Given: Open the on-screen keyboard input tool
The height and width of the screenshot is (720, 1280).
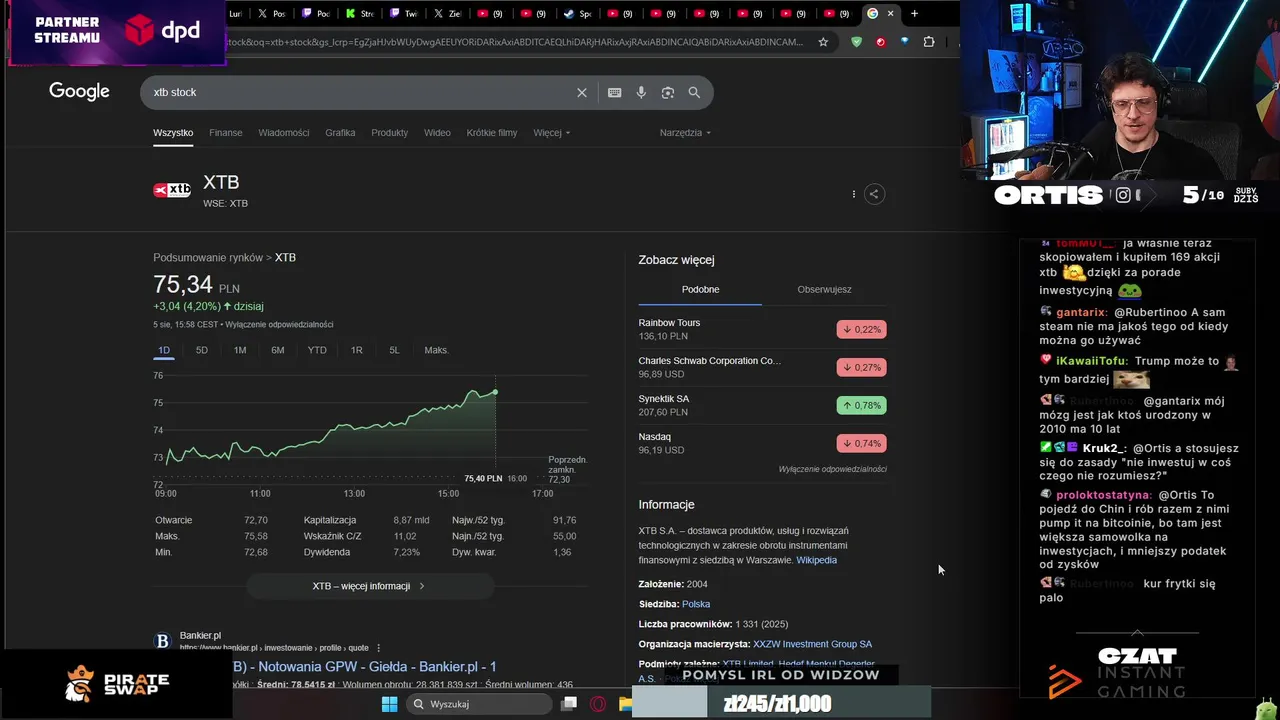Looking at the screenshot, I should pos(615,92).
